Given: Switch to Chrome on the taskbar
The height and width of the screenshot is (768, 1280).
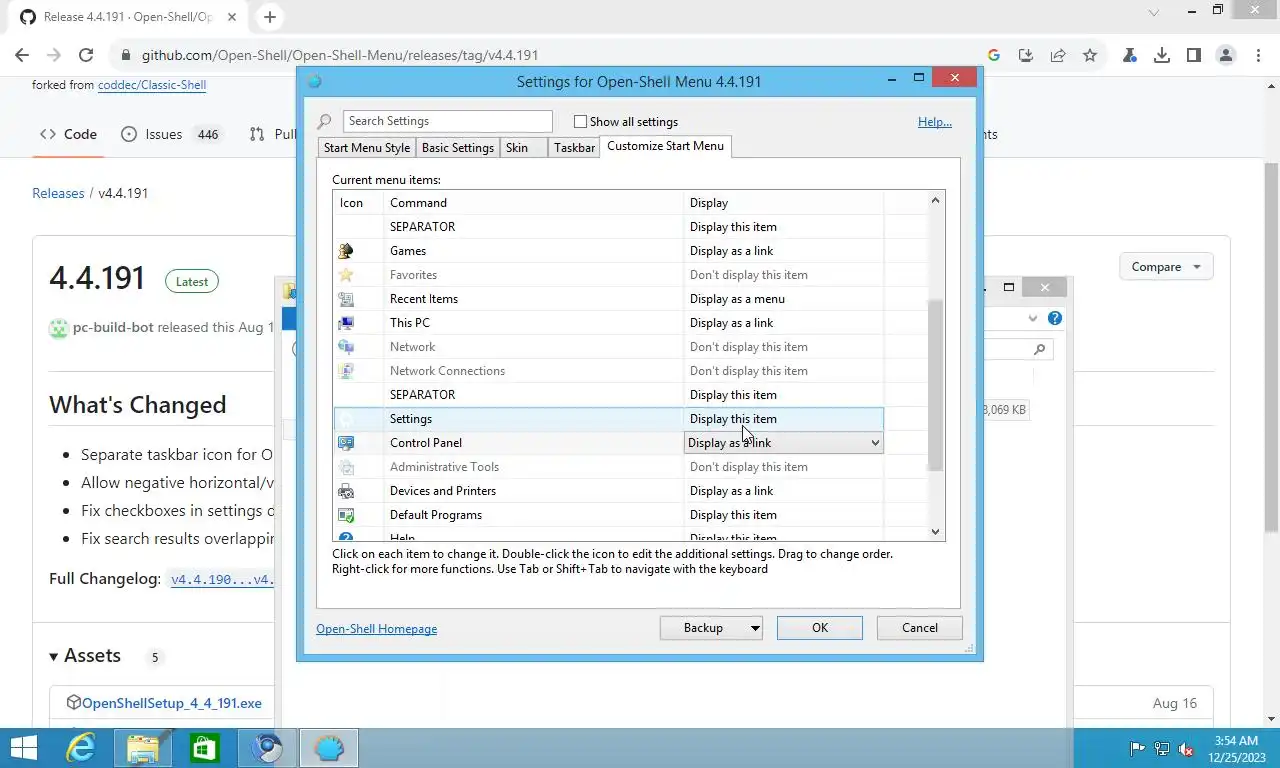Looking at the screenshot, I should pyautogui.click(x=266, y=748).
